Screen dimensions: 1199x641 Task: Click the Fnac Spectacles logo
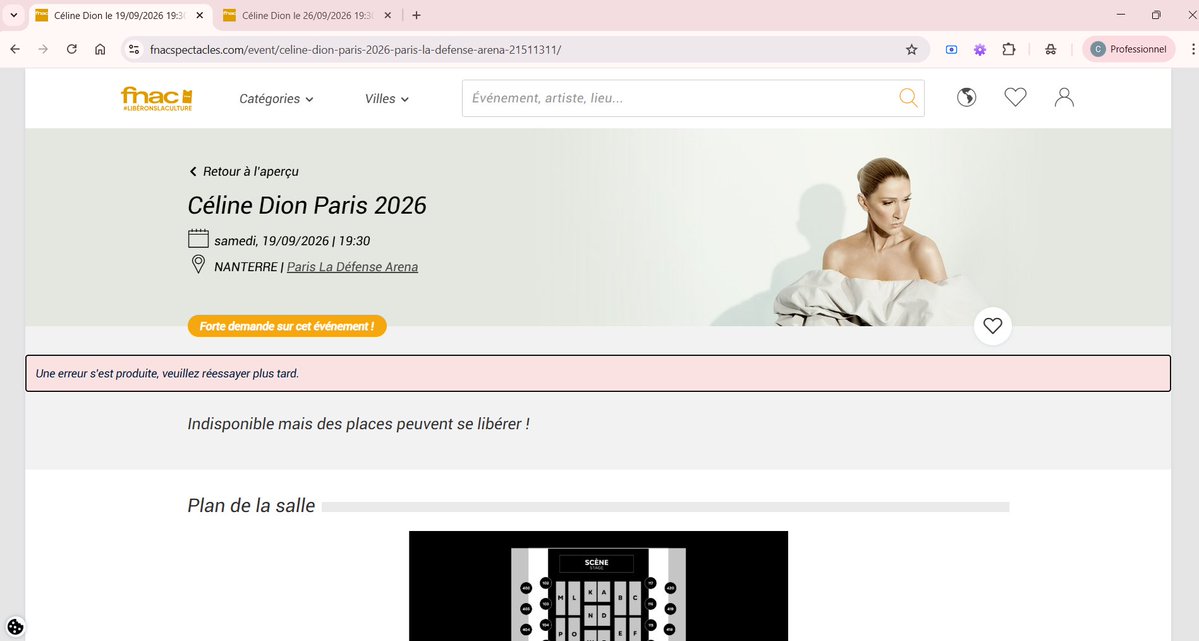(x=156, y=97)
